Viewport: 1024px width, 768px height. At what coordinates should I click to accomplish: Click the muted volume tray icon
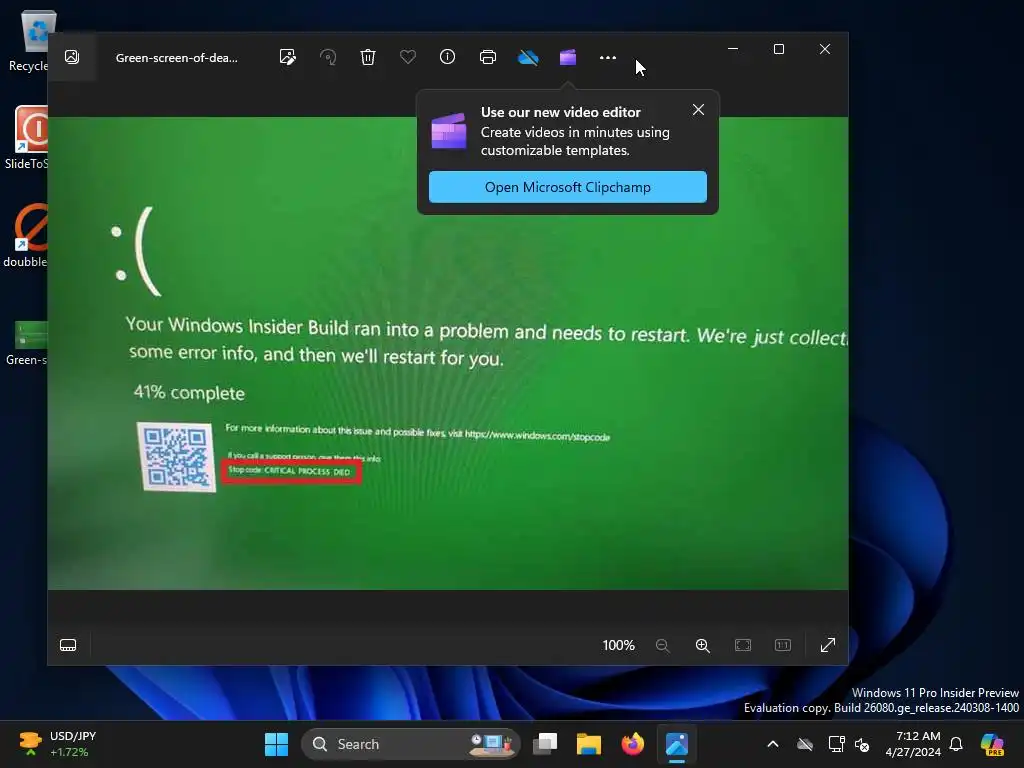pyautogui.click(x=862, y=744)
